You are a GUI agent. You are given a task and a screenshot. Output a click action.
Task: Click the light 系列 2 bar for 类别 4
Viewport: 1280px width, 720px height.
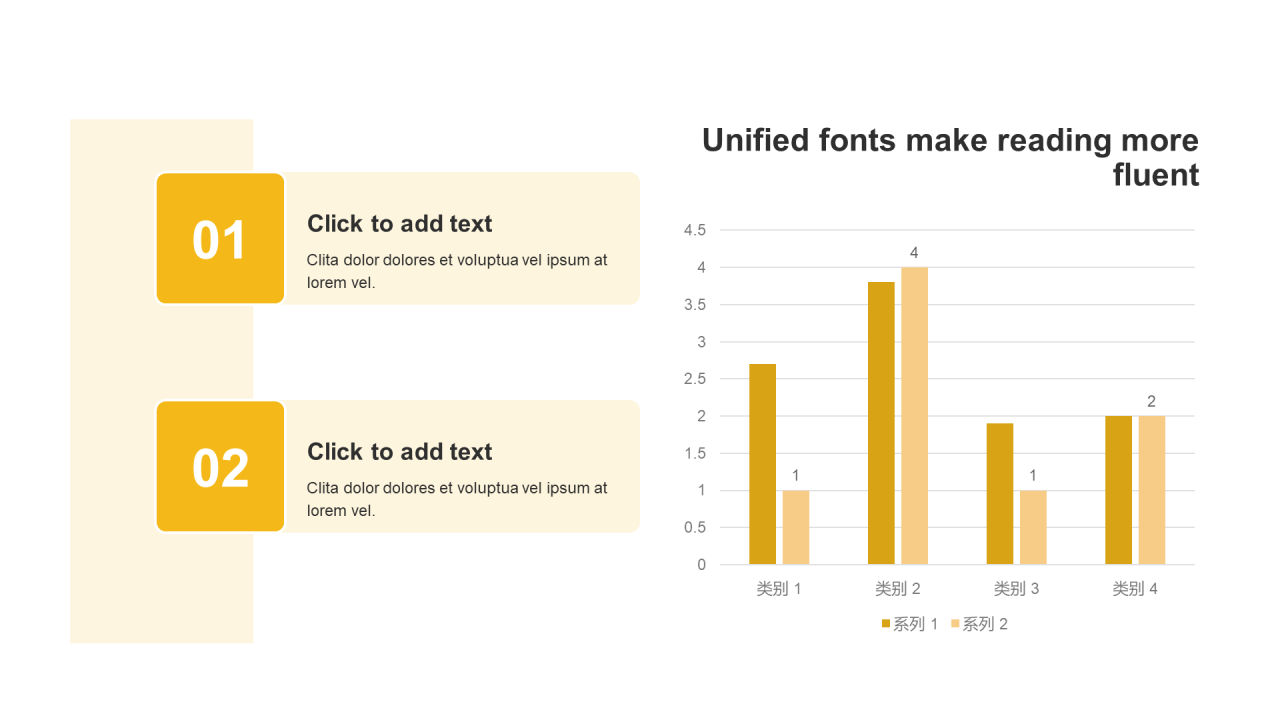pos(1151,490)
